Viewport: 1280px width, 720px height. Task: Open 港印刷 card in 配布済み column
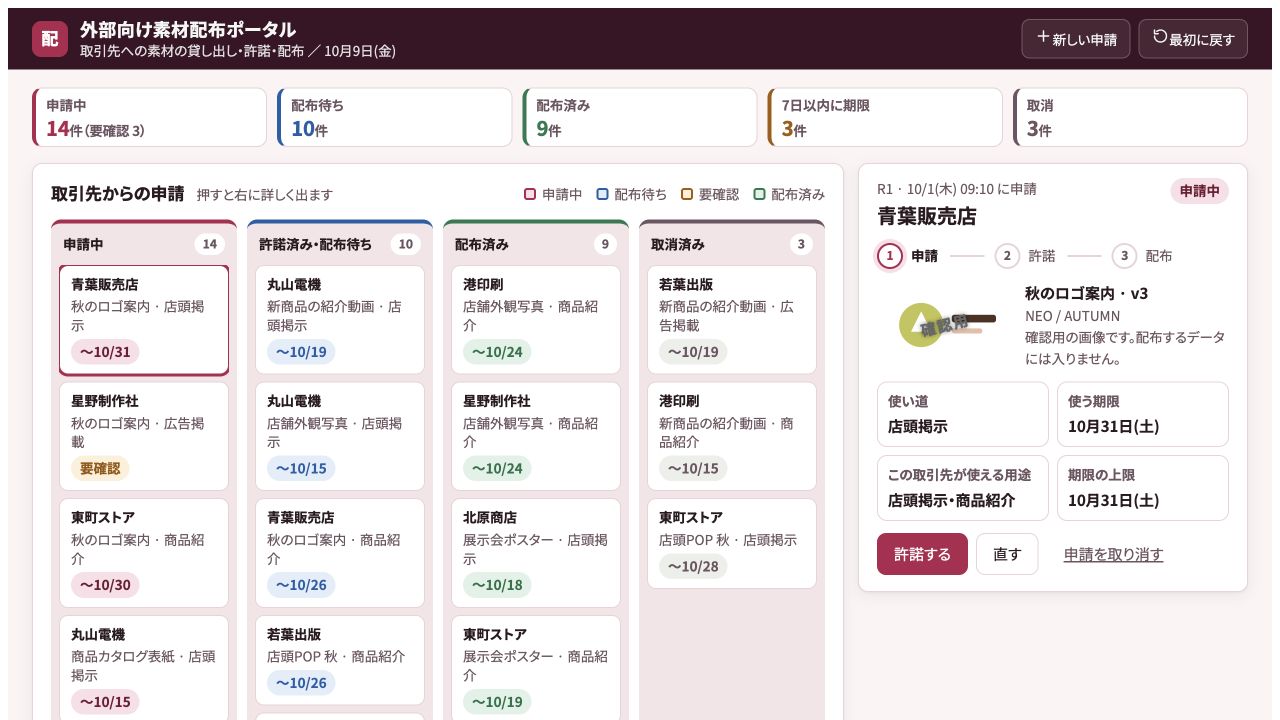(x=536, y=320)
